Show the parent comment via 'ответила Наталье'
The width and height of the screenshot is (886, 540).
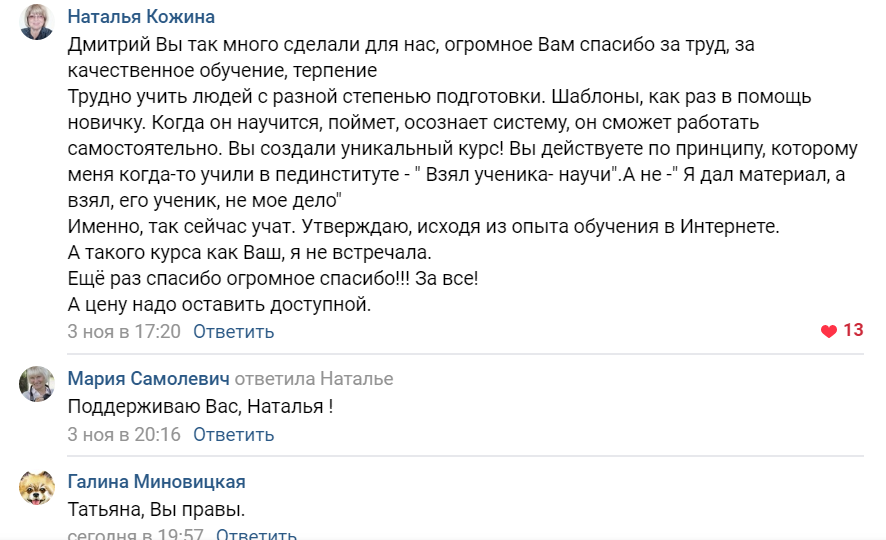point(314,378)
